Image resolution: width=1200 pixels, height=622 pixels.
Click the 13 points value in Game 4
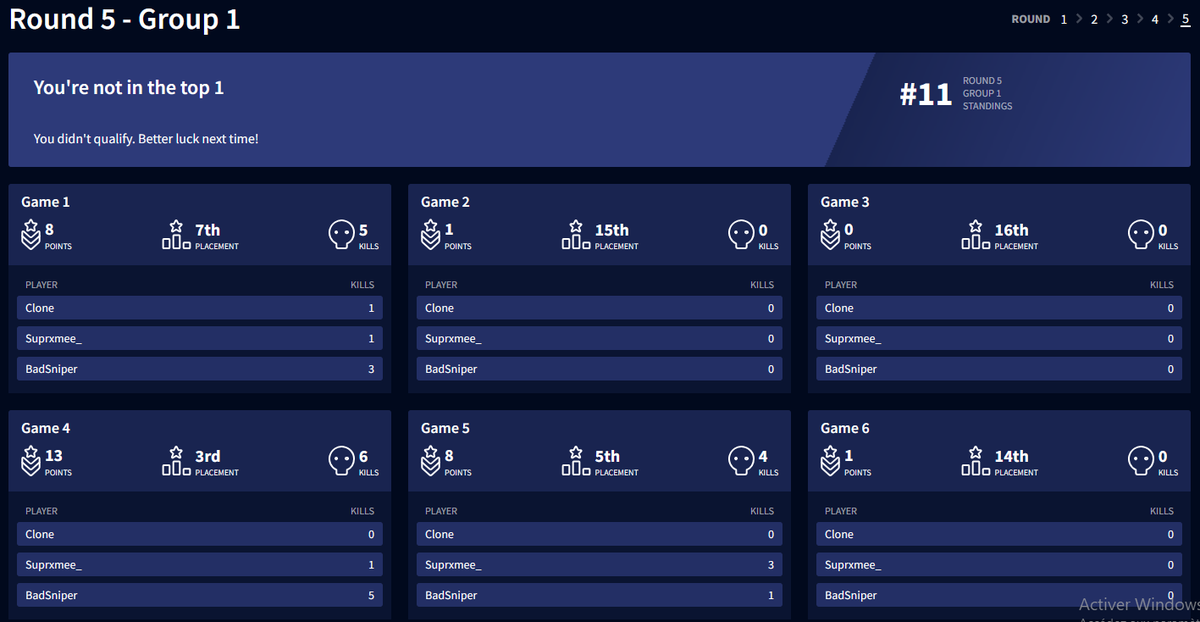54,456
